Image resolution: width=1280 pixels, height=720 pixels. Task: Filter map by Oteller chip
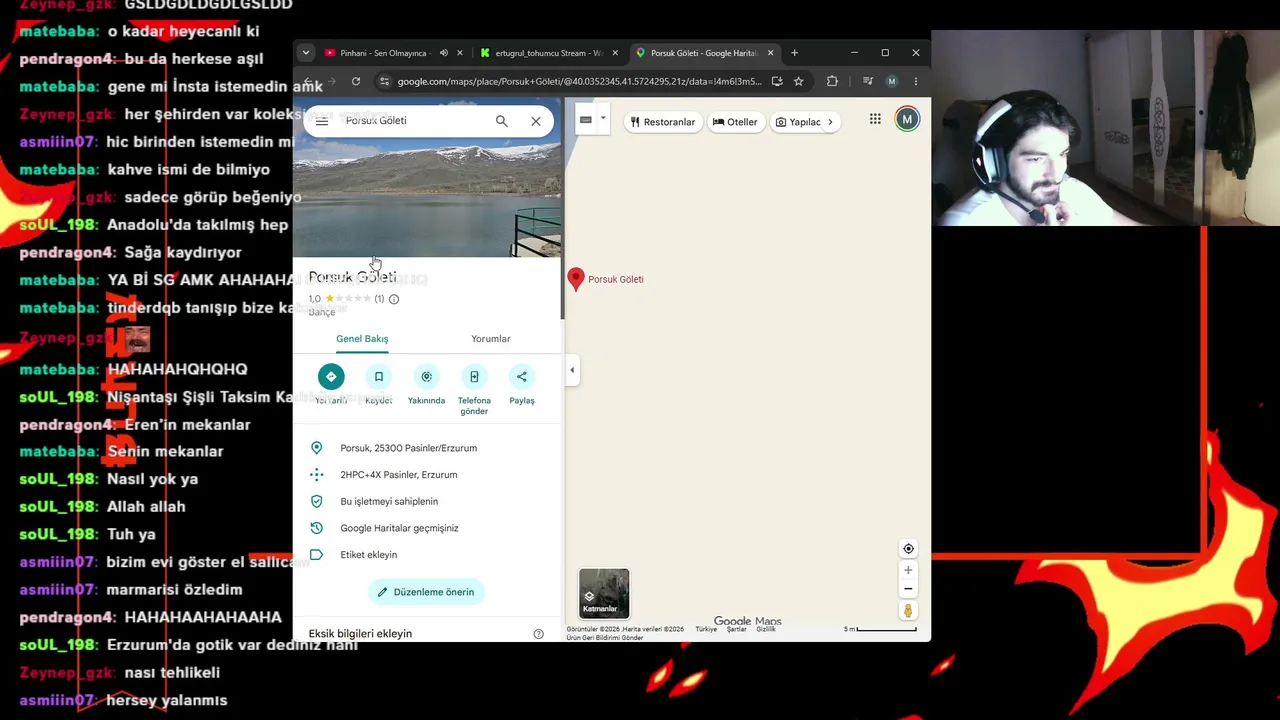pos(735,122)
